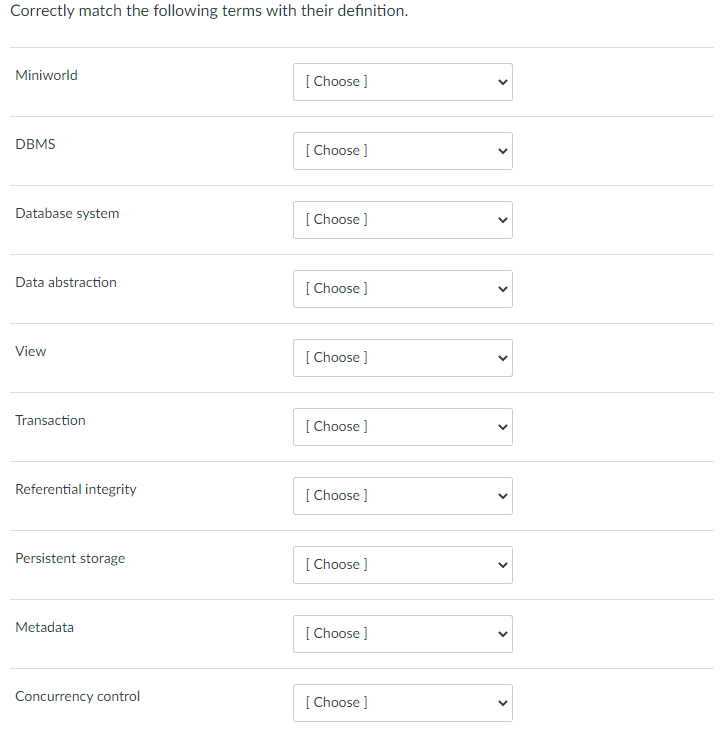
Task: Click the Data abstraction term label
Action: [x=66, y=282]
